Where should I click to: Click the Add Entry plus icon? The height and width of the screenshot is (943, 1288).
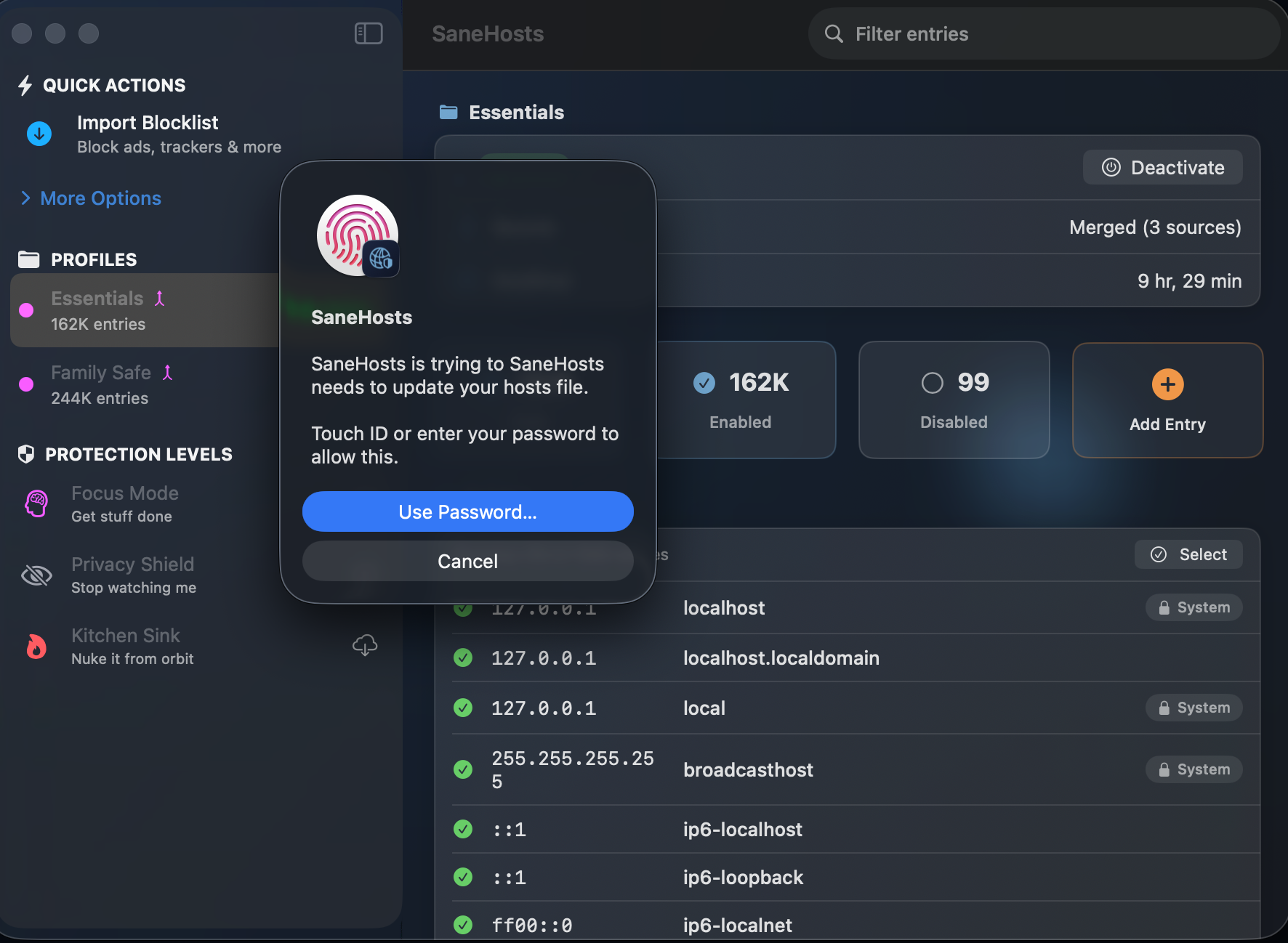click(x=1167, y=384)
